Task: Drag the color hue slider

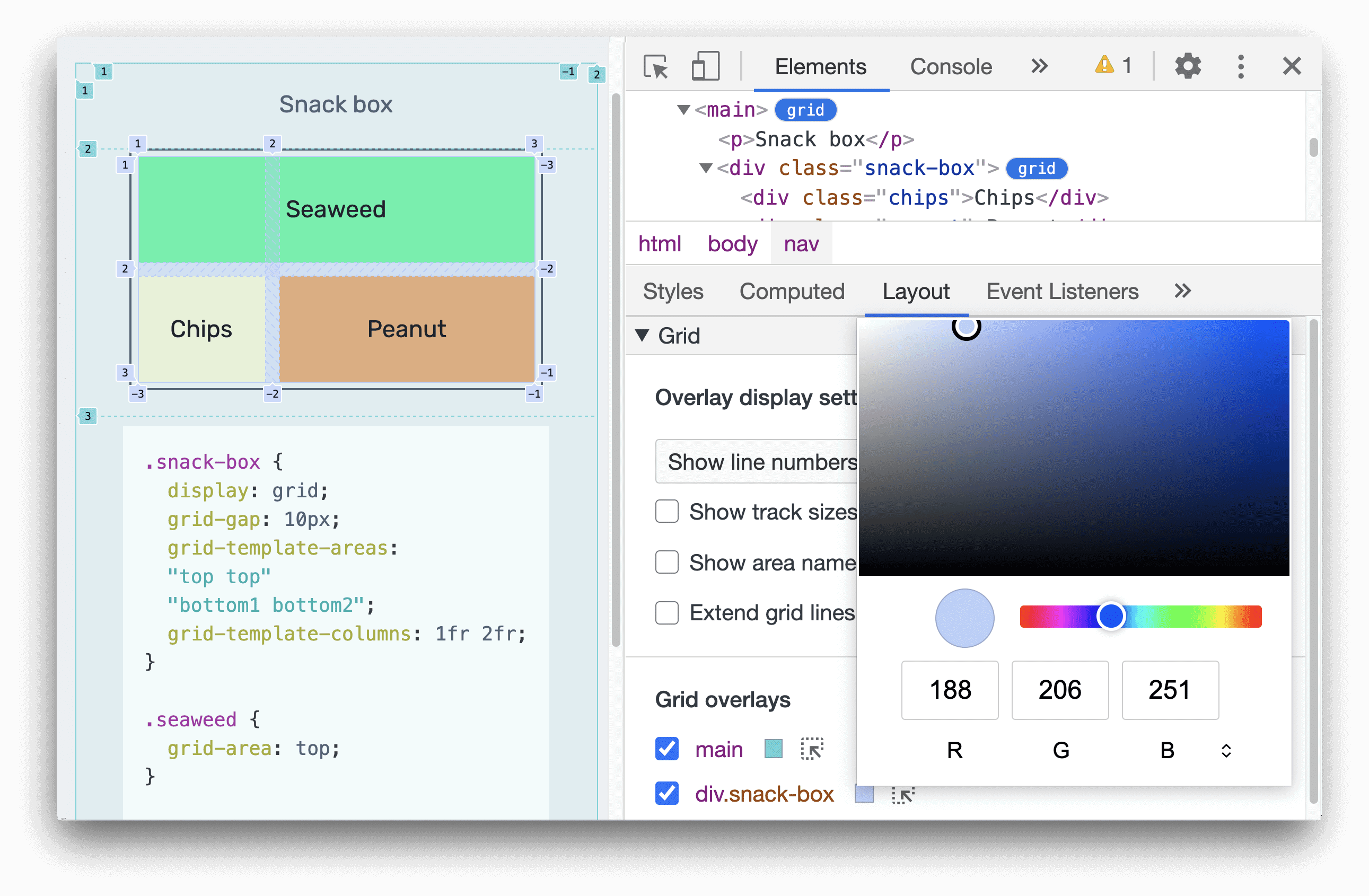Action: [x=1108, y=616]
